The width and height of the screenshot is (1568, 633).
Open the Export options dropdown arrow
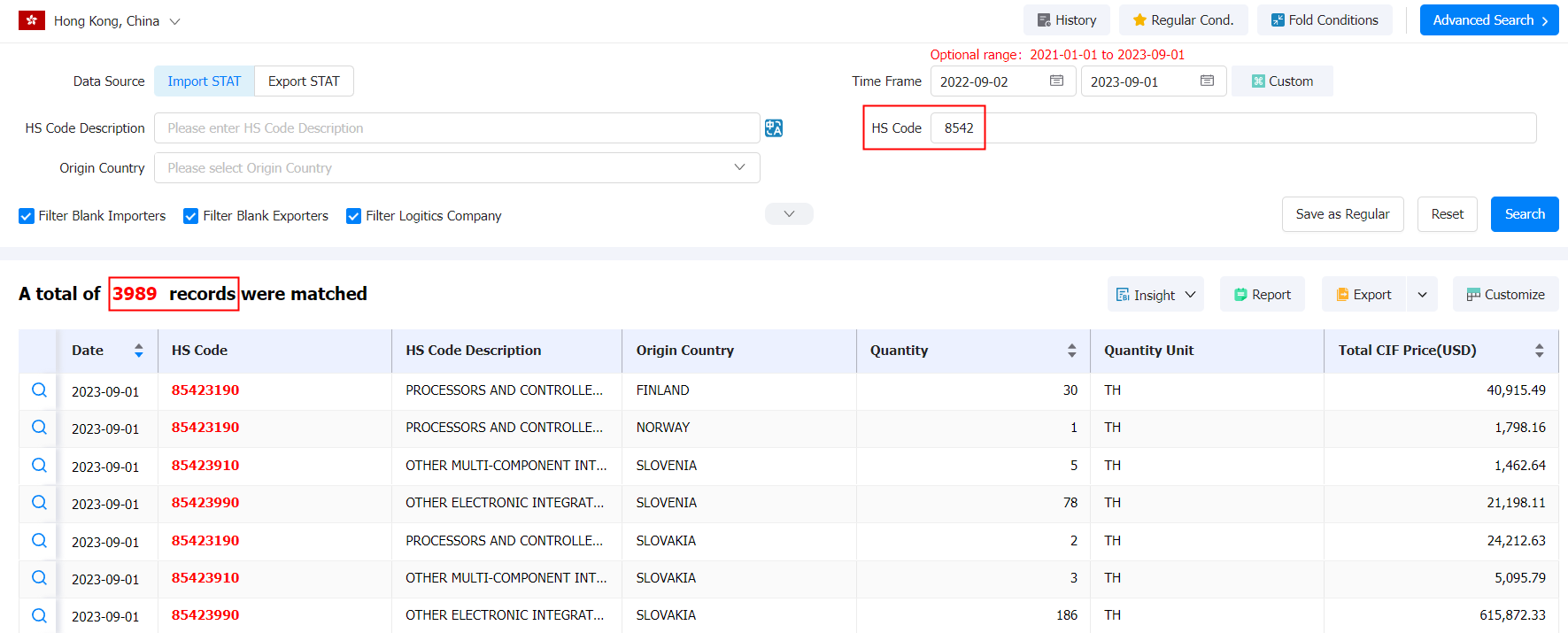(1422, 295)
